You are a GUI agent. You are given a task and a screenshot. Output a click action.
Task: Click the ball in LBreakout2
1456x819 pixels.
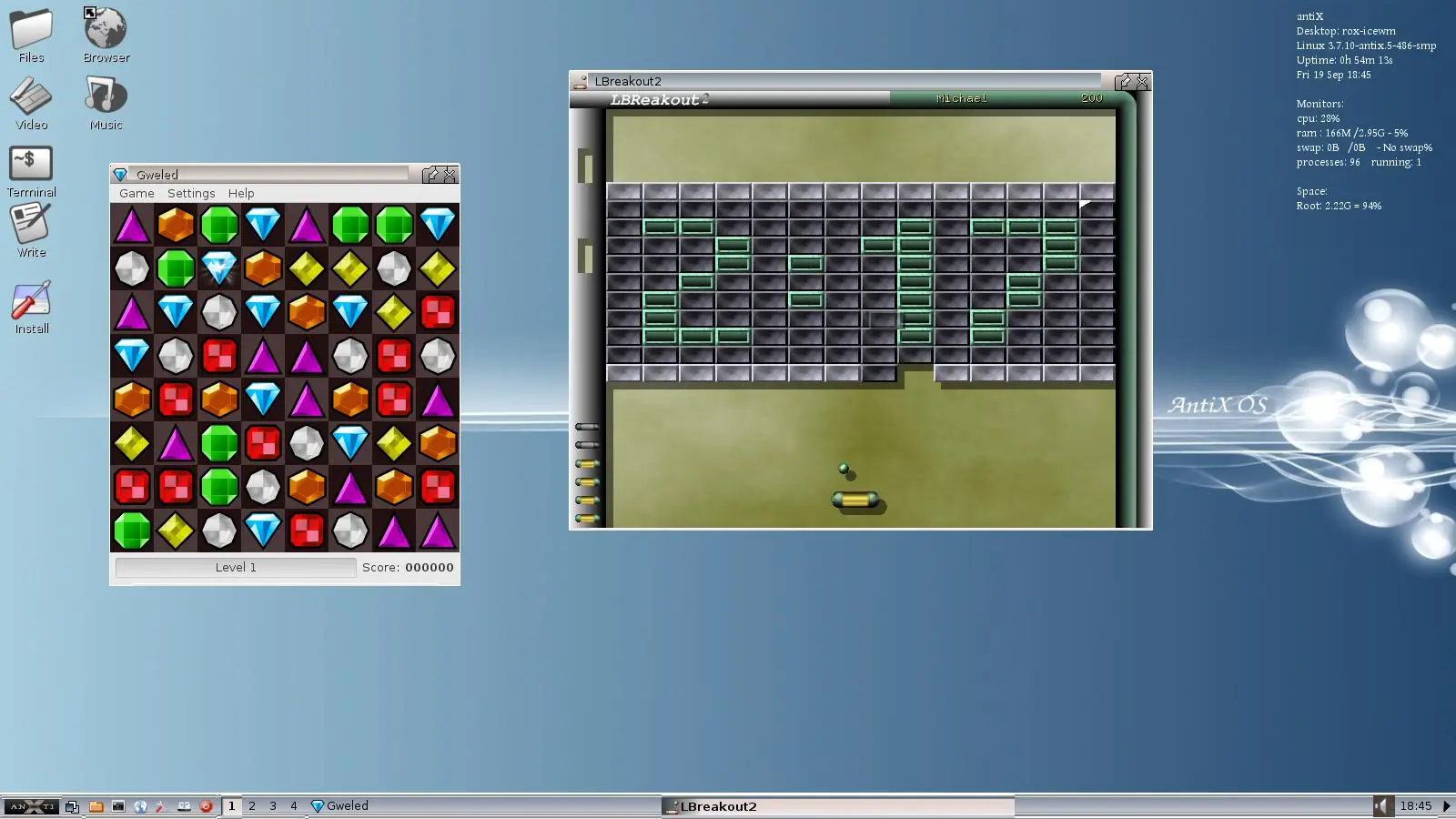[x=844, y=469]
